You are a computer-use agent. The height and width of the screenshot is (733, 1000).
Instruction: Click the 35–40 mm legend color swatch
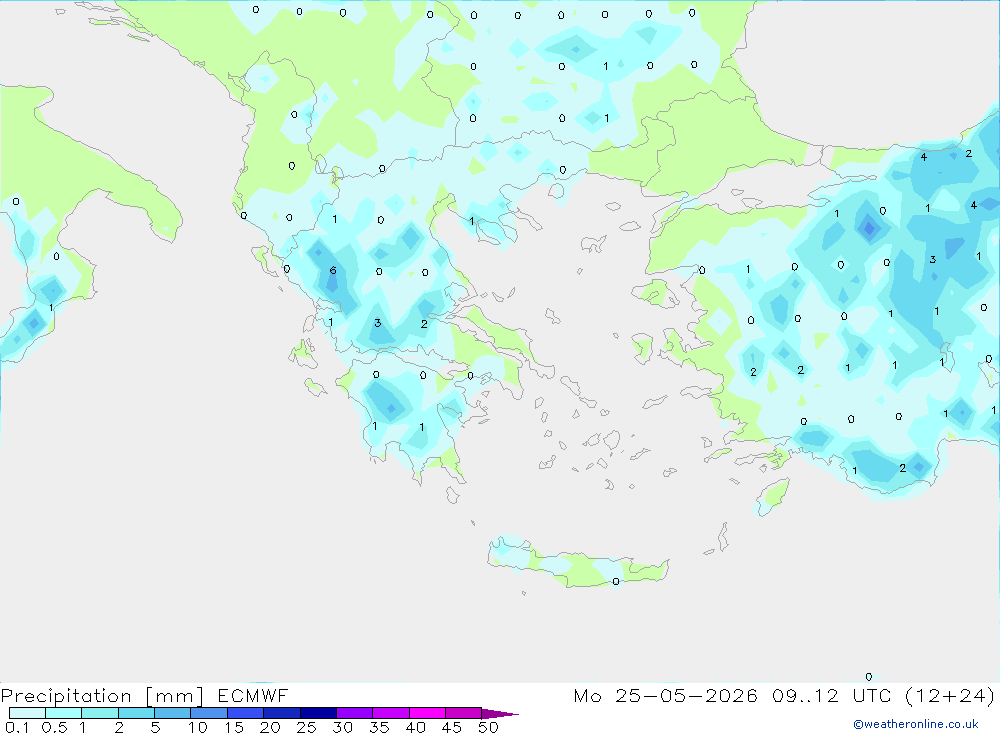pyautogui.click(x=391, y=713)
